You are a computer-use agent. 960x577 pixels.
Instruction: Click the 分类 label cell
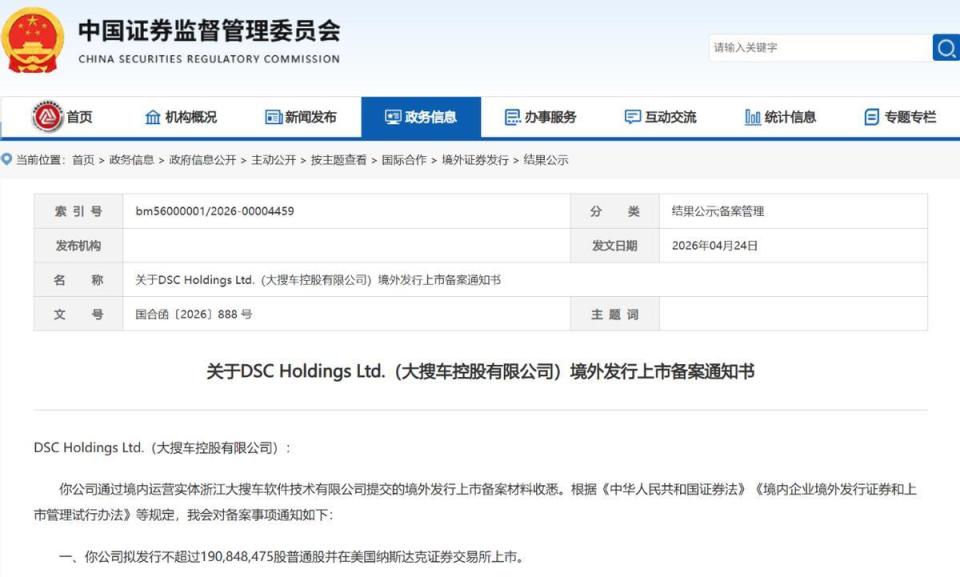(615, 211)
